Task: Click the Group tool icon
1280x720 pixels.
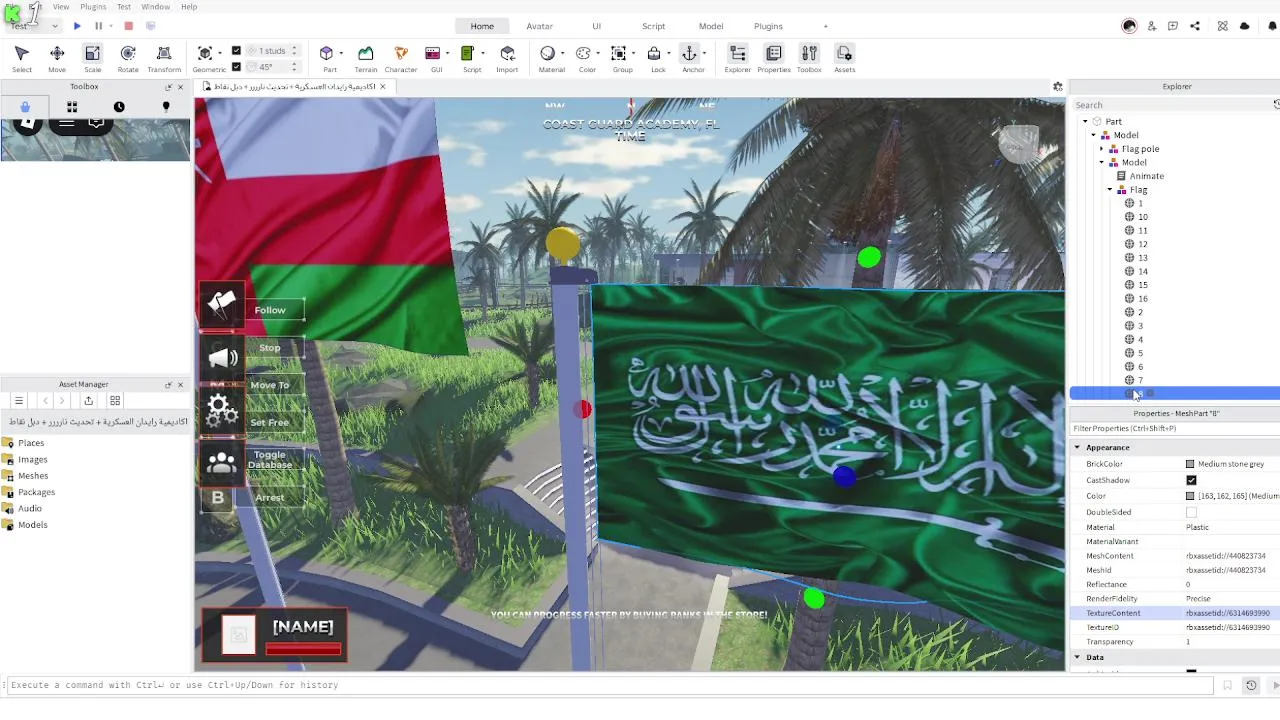Action: coord(619,53)
